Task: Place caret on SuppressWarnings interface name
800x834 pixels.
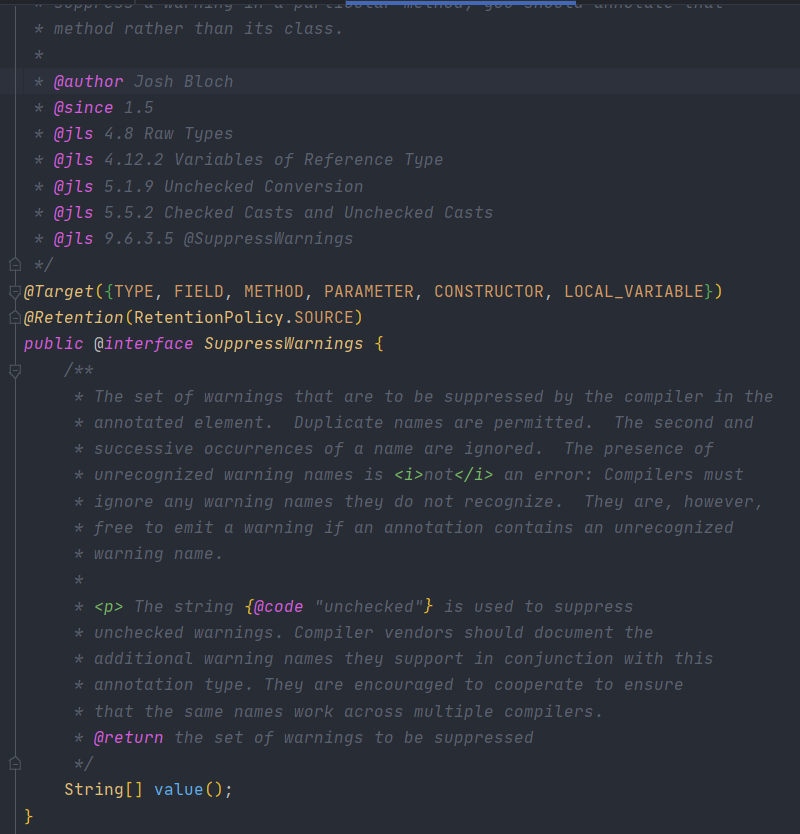Action: click(x=284, y=344)
